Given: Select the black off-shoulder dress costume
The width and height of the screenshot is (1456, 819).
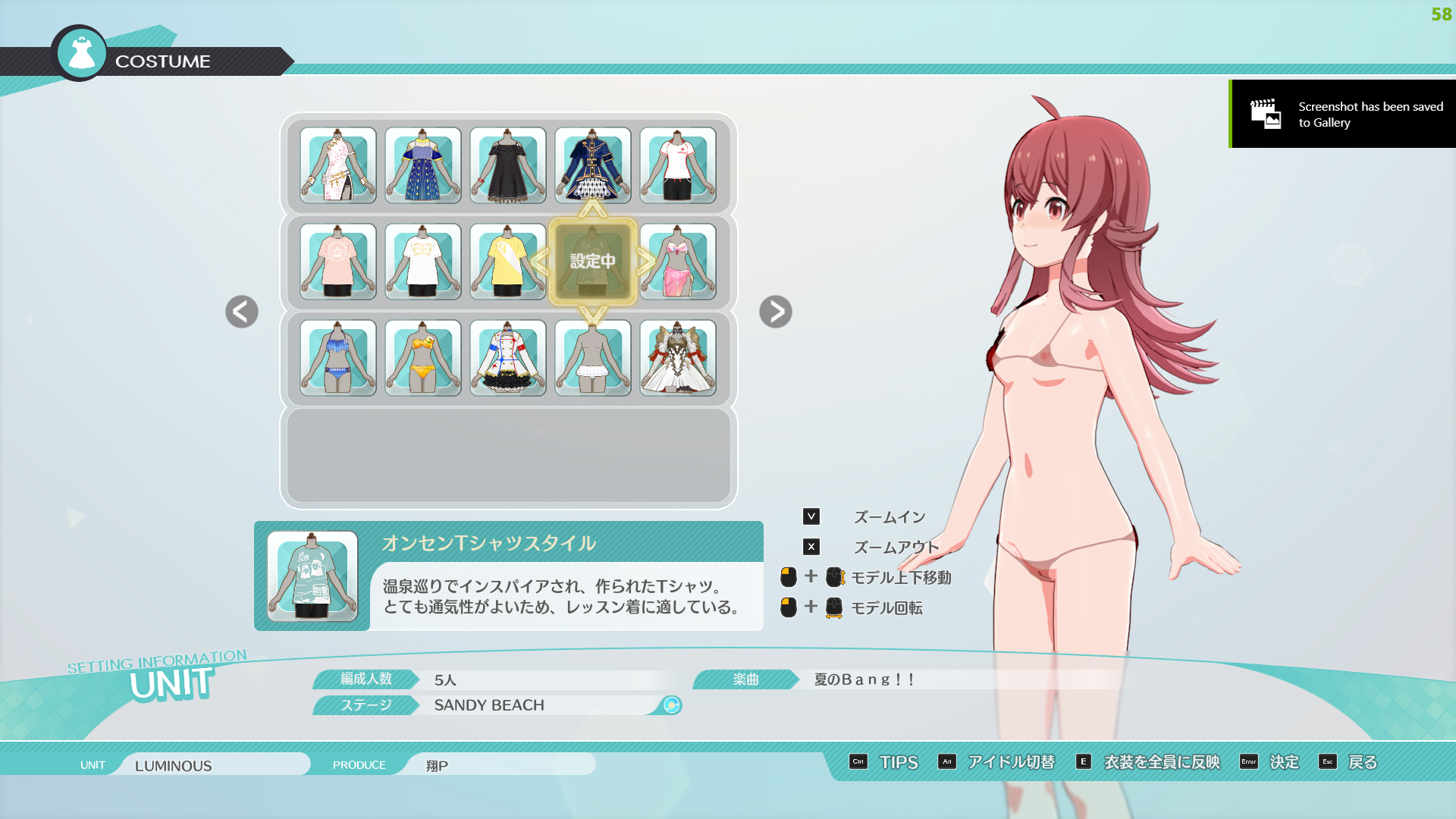Looking at the screenshot, I should [x=508, y=165].
